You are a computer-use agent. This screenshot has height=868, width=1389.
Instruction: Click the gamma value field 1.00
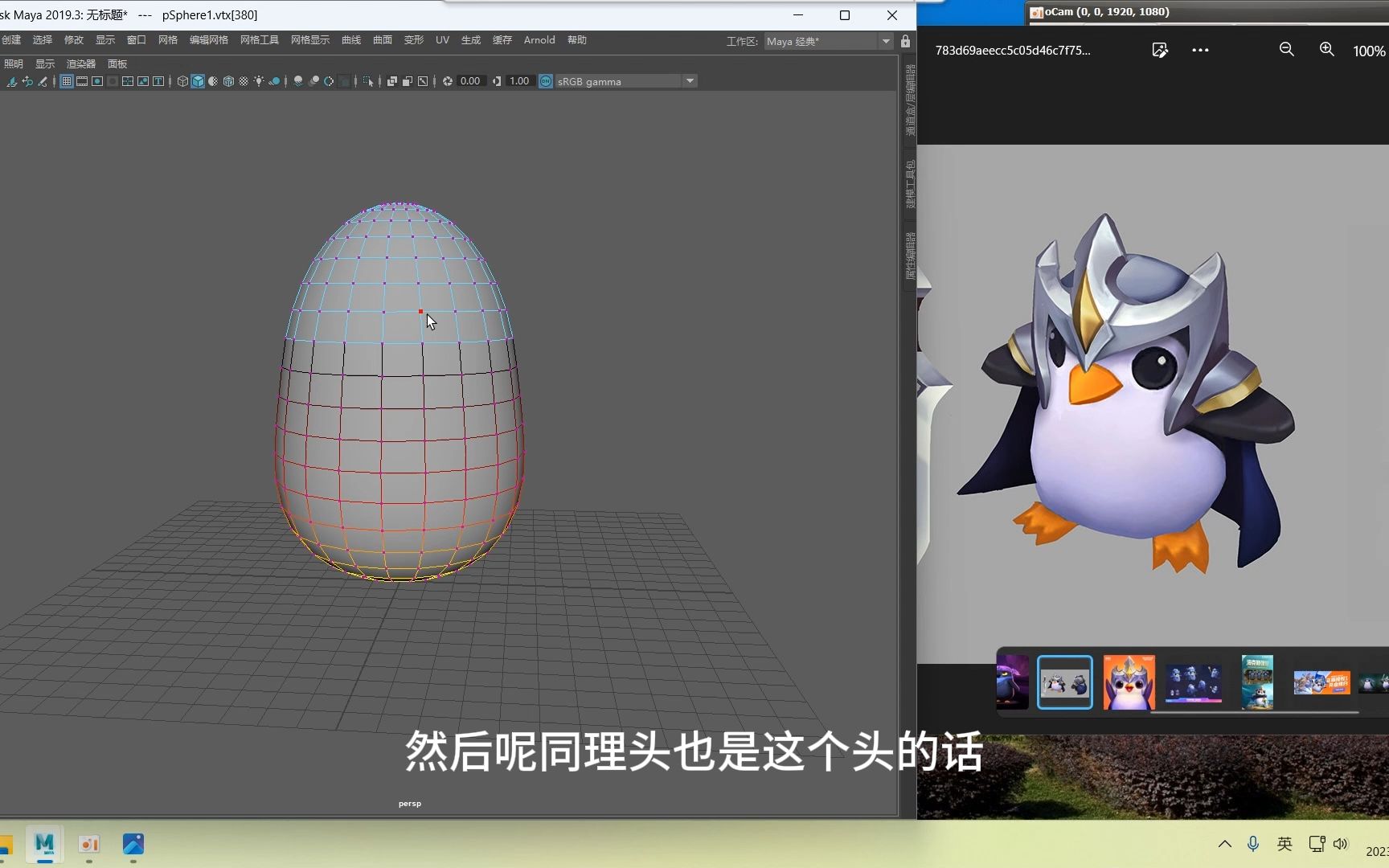[x=520, y=81]
